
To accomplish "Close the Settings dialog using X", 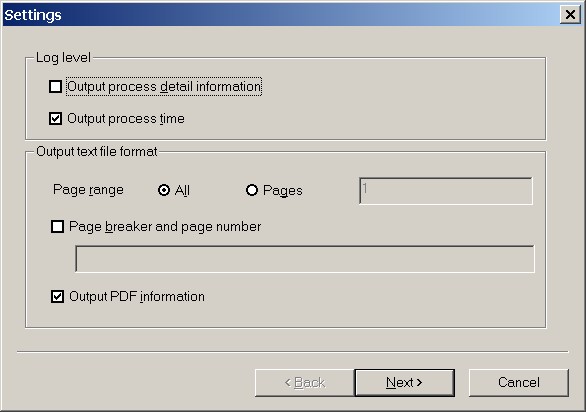I will [x=570, y=15].
